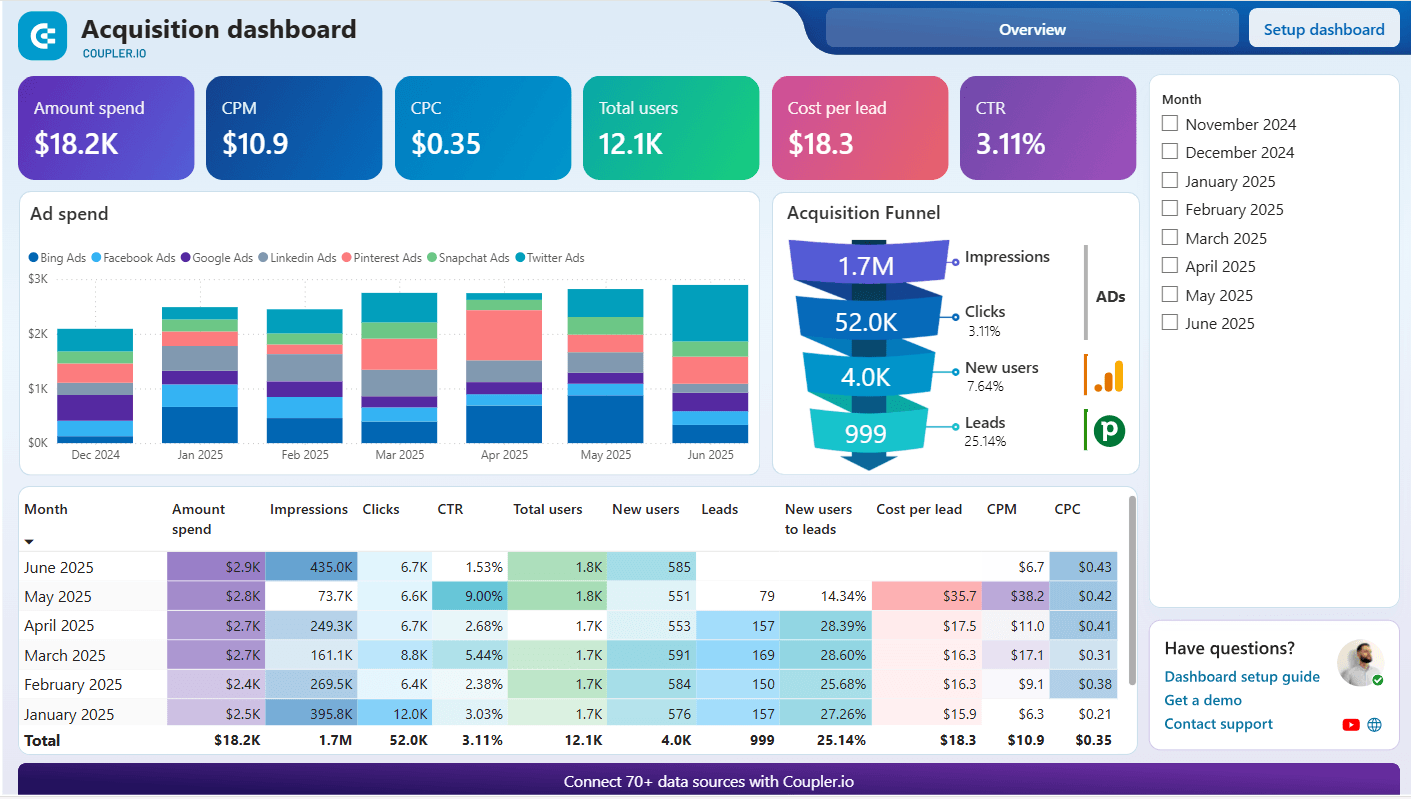Click the Connect 70+ data sources banner

[x=708, y=781]
